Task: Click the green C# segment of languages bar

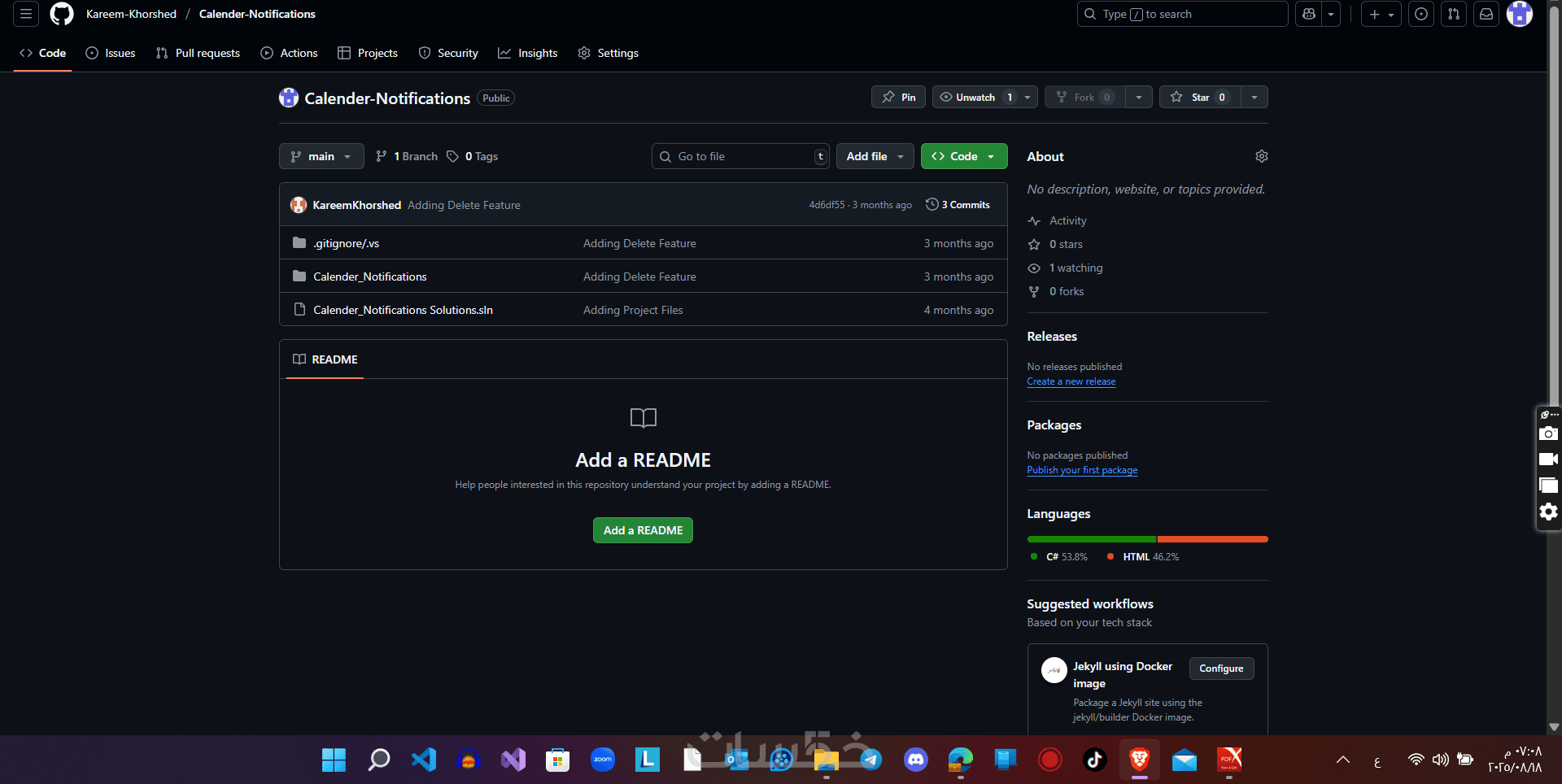Action: 1092,539
